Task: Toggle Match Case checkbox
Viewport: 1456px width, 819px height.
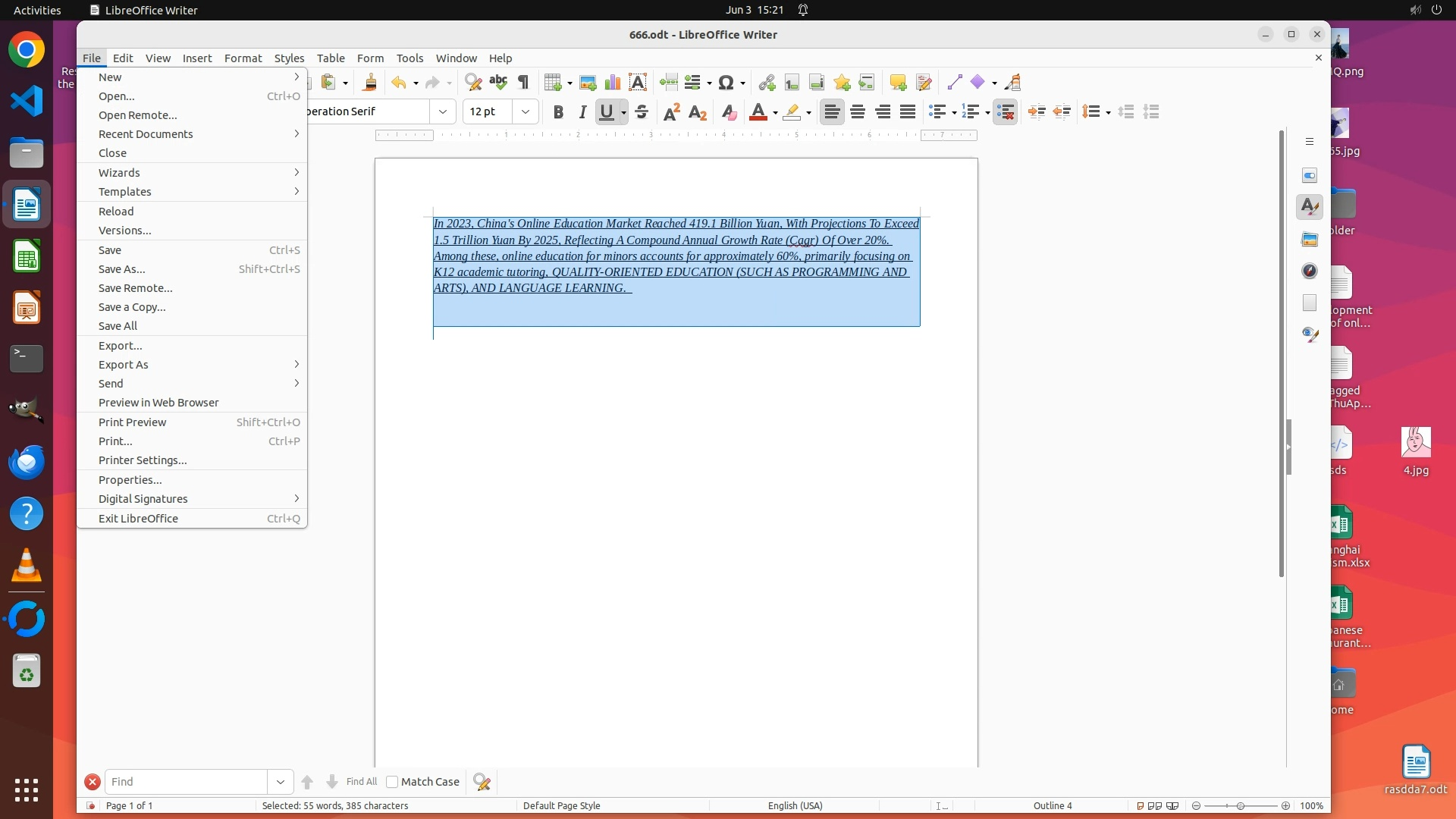Action: 392,782
